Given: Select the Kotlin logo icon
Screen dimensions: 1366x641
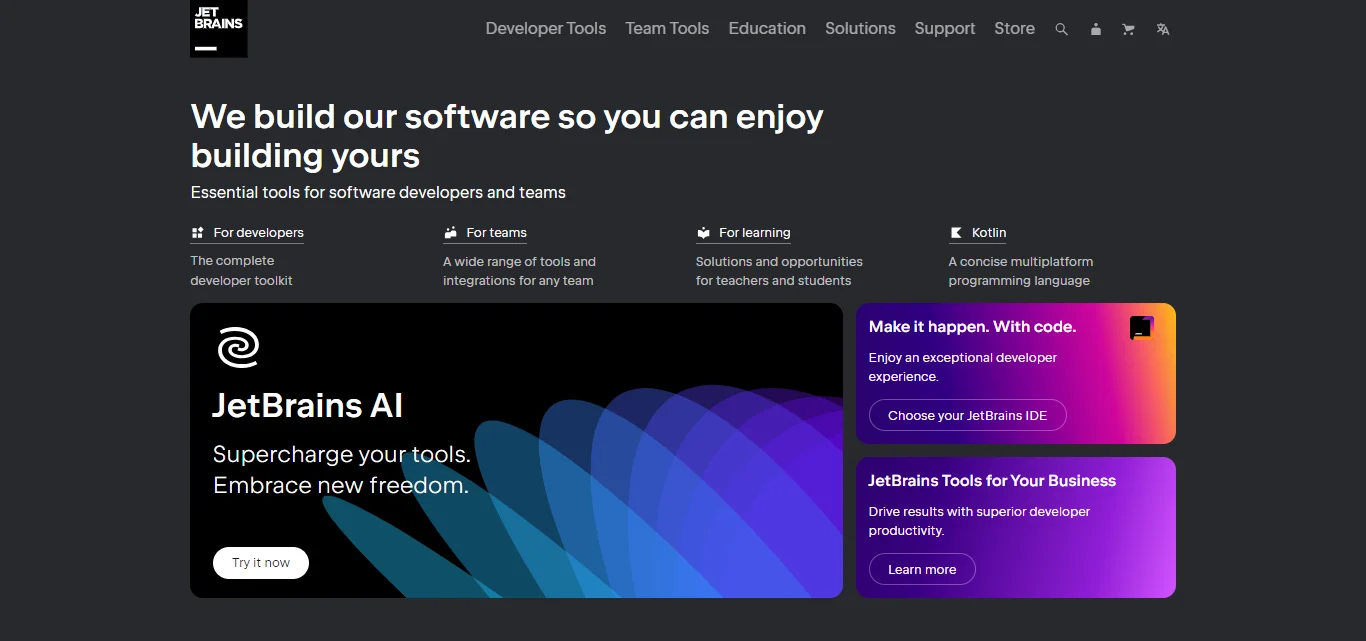Looking at the screenshot, I should click(957, 233).
